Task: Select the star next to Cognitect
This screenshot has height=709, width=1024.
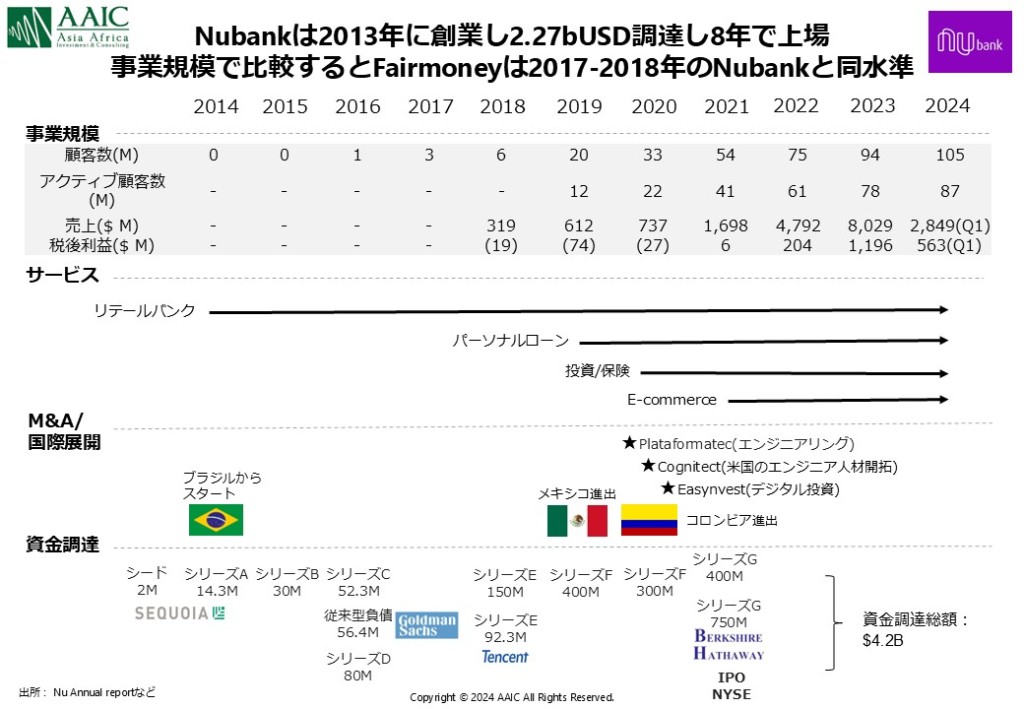Action: [x=648, y=466]
